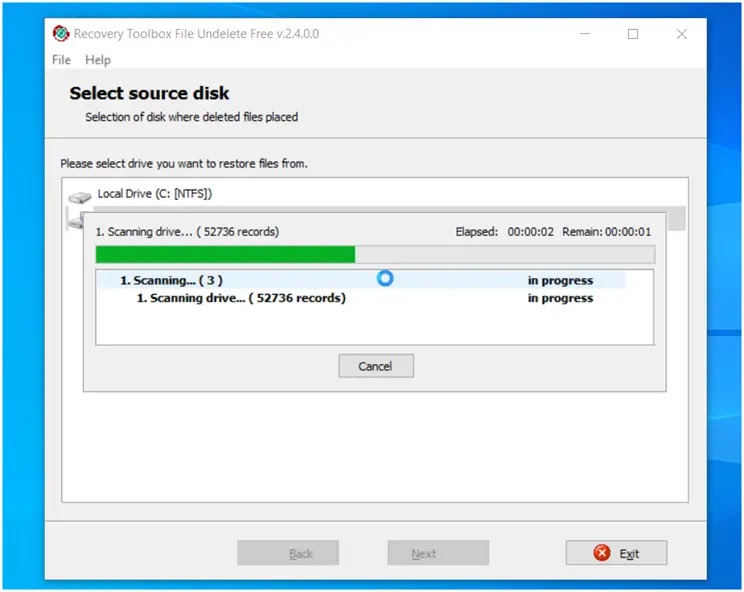The height and width of the screenshot is (592, 744).
Task: Click the Remain time value 00:00:01
Action: pyautogui.click(x=628, y=231)
